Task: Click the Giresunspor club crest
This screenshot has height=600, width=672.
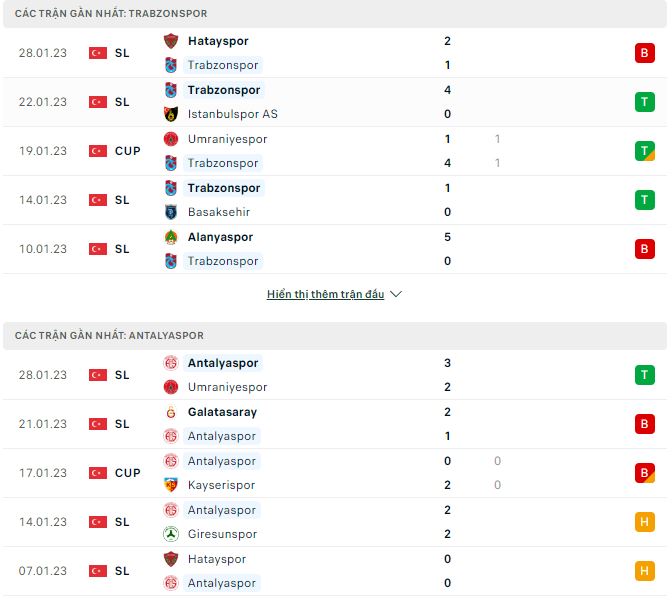Action: (x=170, y=534)
